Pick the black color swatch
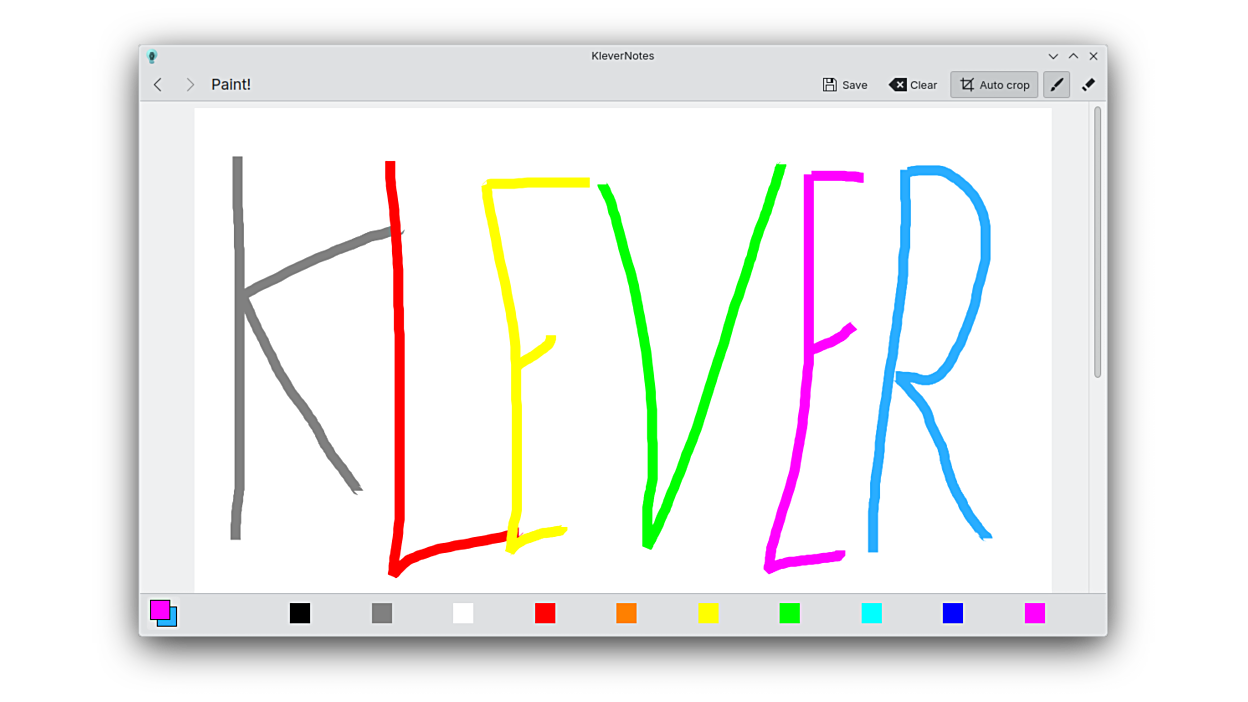The height and width of the screenshot is (702, 1248). pos(300,613)
